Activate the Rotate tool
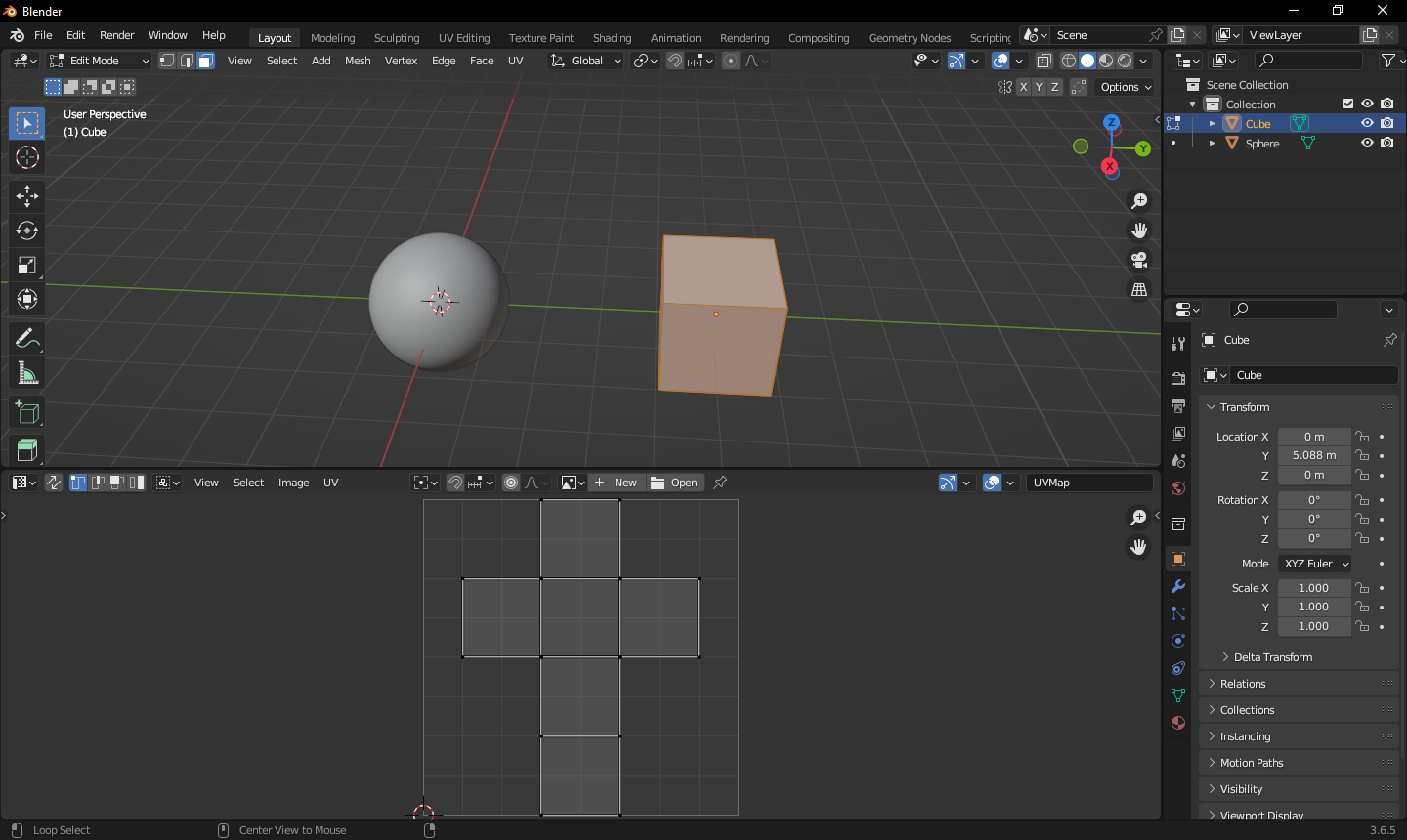This screenshot has width=1407, height=840. point(27,231)
